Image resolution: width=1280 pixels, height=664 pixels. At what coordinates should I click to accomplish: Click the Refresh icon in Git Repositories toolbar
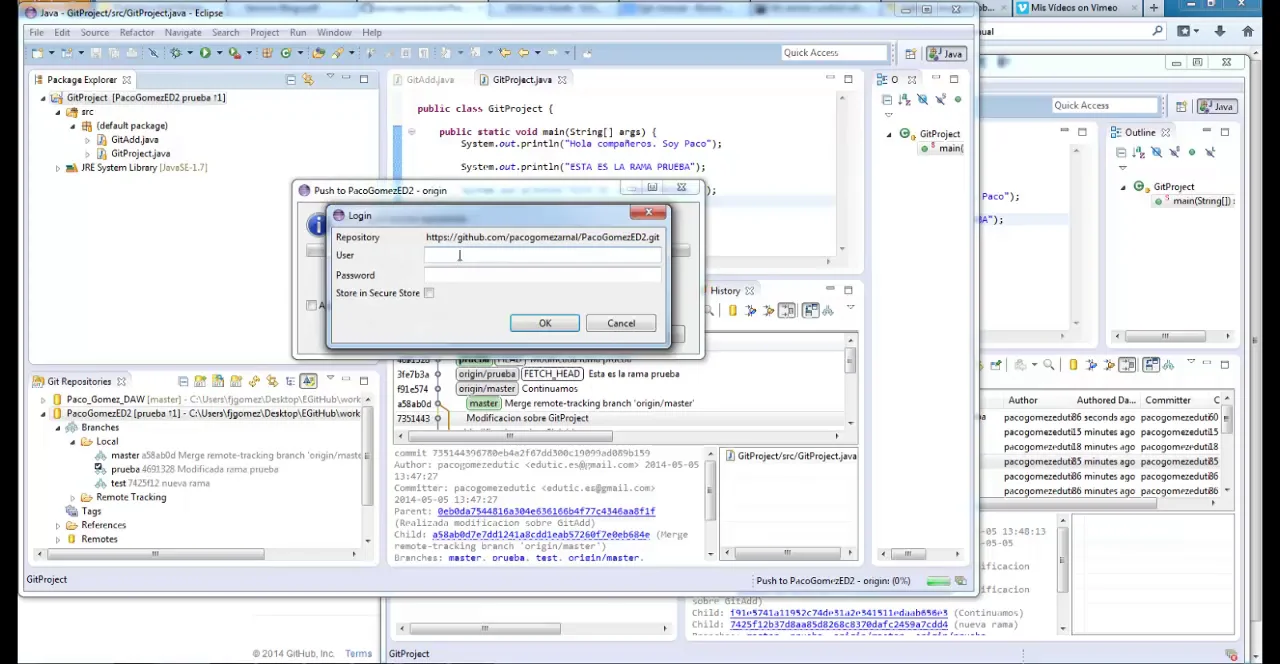[x=254, y=381]
